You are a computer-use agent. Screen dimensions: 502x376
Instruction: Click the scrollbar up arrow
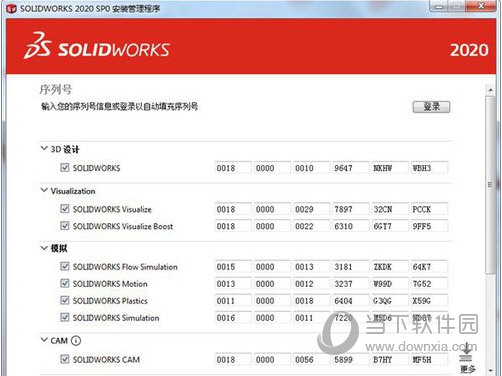[x=490, y=90]
